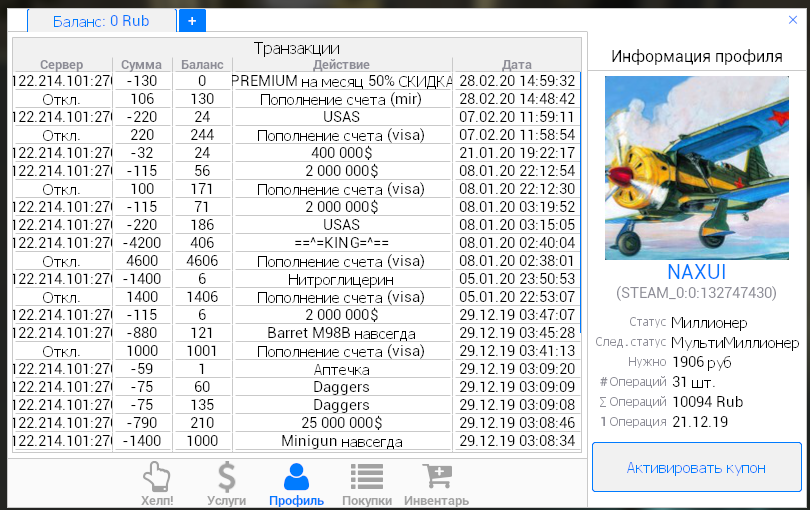Select the Barret M98B навсегда transaction
The image size is (810, 510).
(342, 333)
